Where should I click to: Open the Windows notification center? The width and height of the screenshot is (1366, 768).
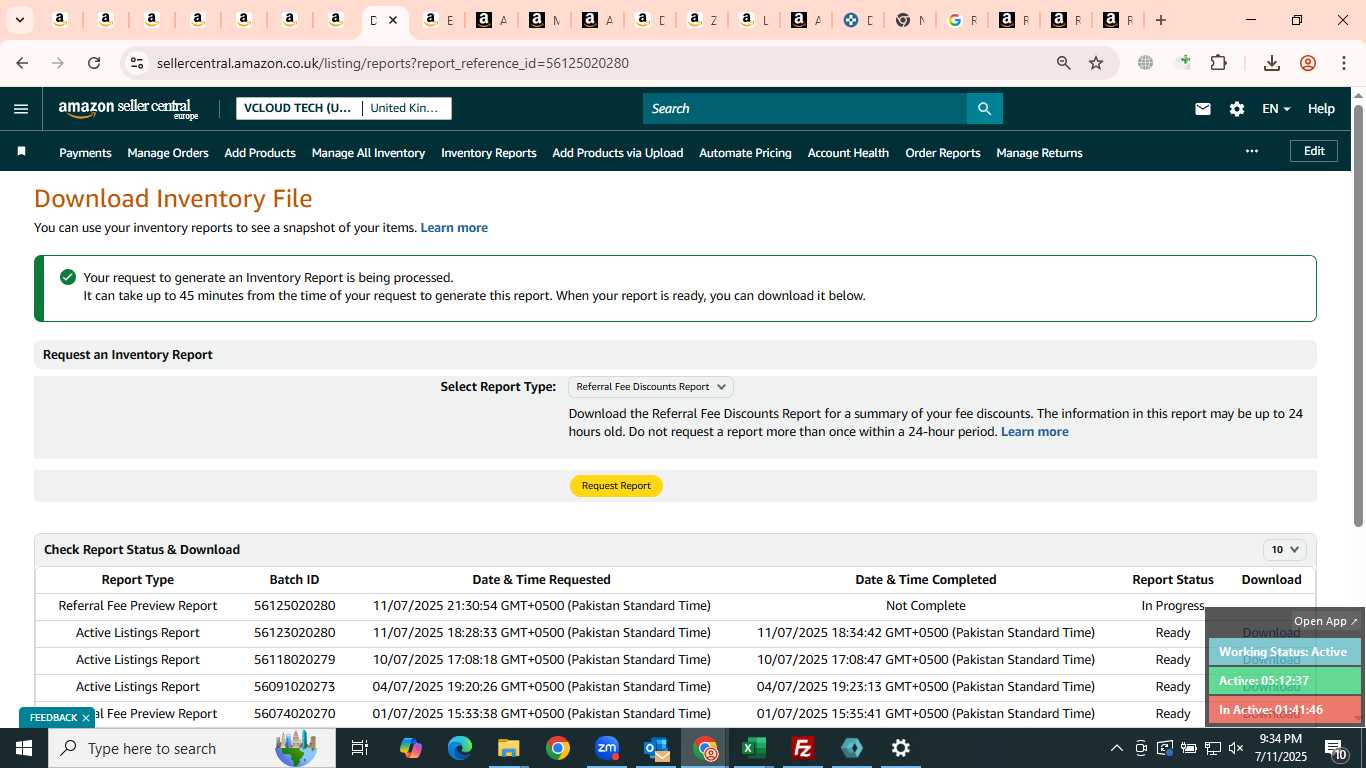point(1336,748)
